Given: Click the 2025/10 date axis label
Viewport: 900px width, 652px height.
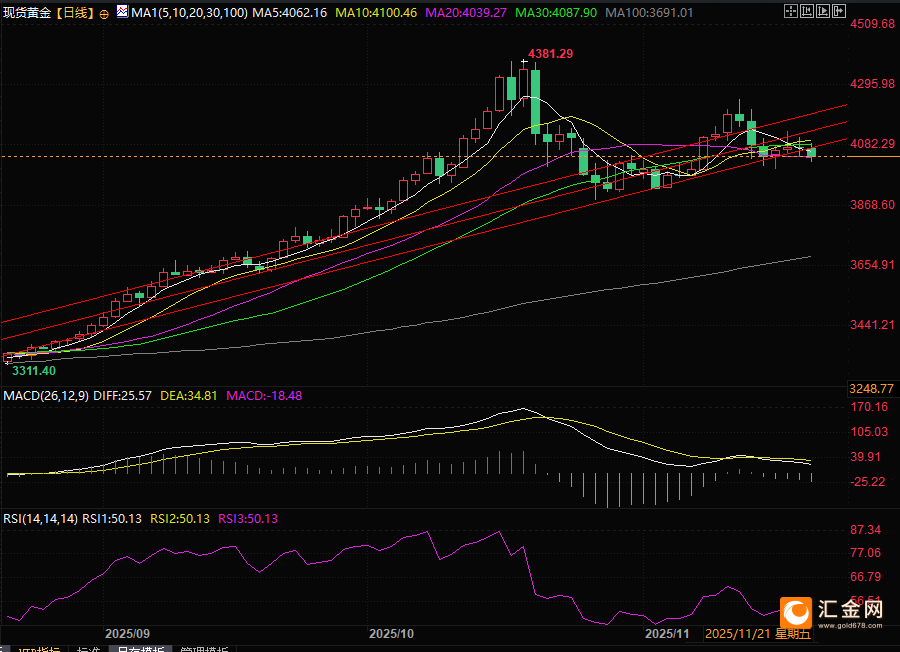Looking at the screenshot, I should click(391, 634).
